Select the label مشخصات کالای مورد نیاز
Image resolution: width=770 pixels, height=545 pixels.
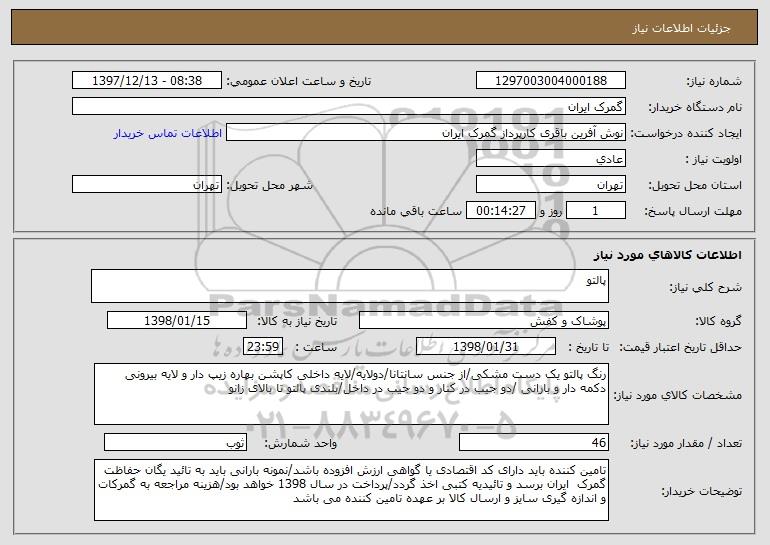tap(678, 395)
